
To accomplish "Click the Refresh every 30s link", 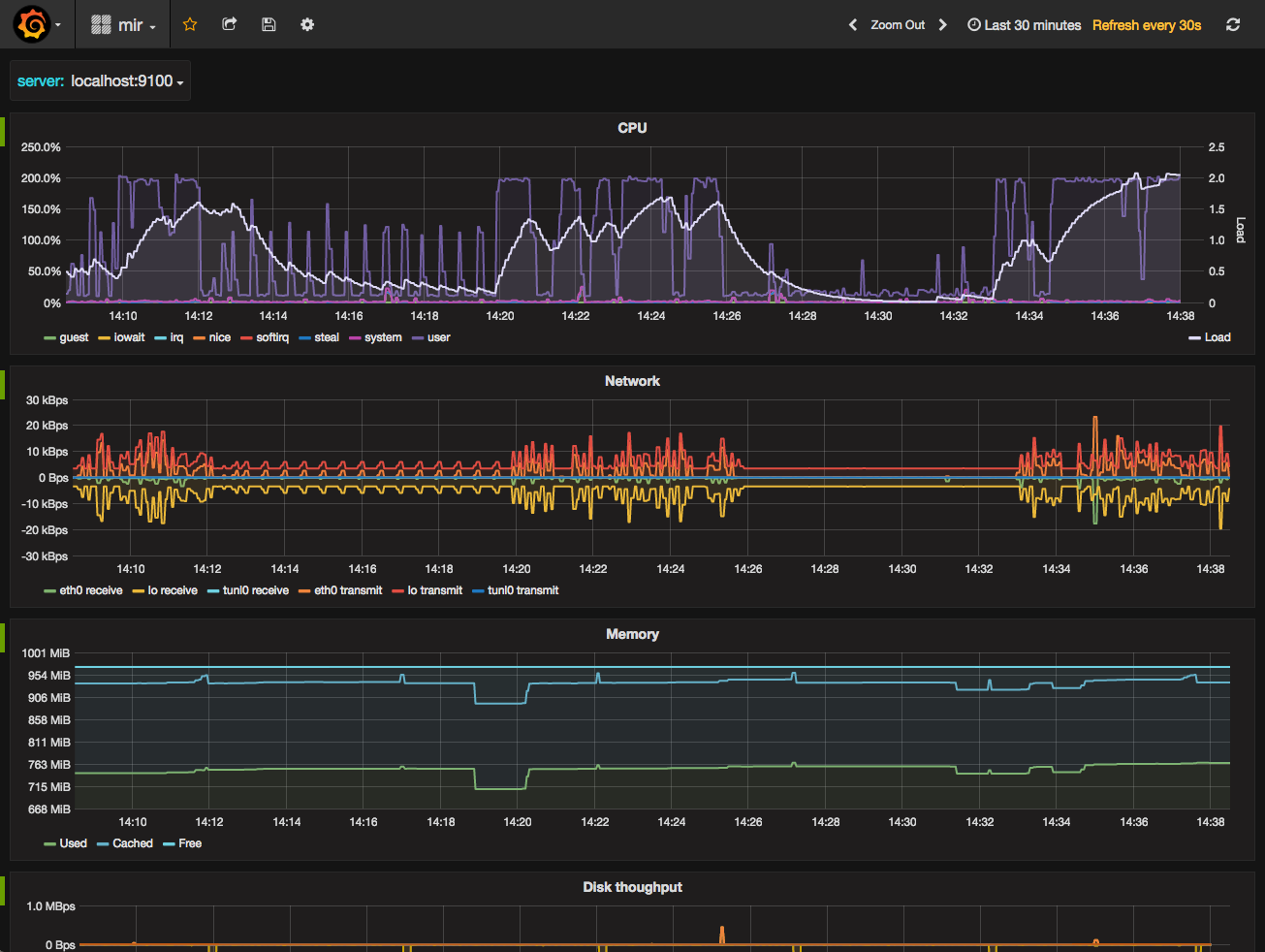I will coord(1147,25).
